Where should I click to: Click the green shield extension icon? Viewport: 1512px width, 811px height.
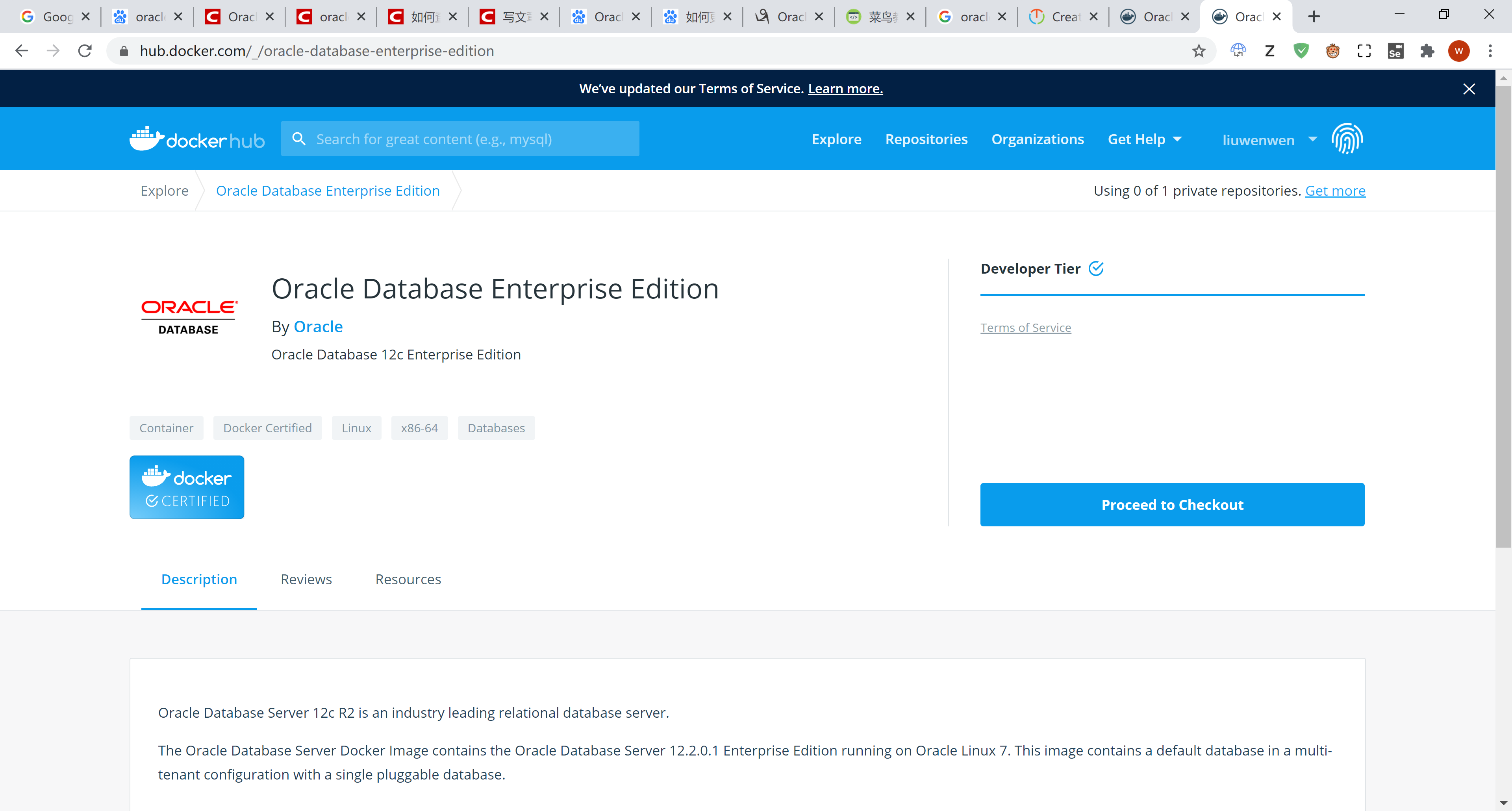pyautogui.click(x=1301, y=51)
